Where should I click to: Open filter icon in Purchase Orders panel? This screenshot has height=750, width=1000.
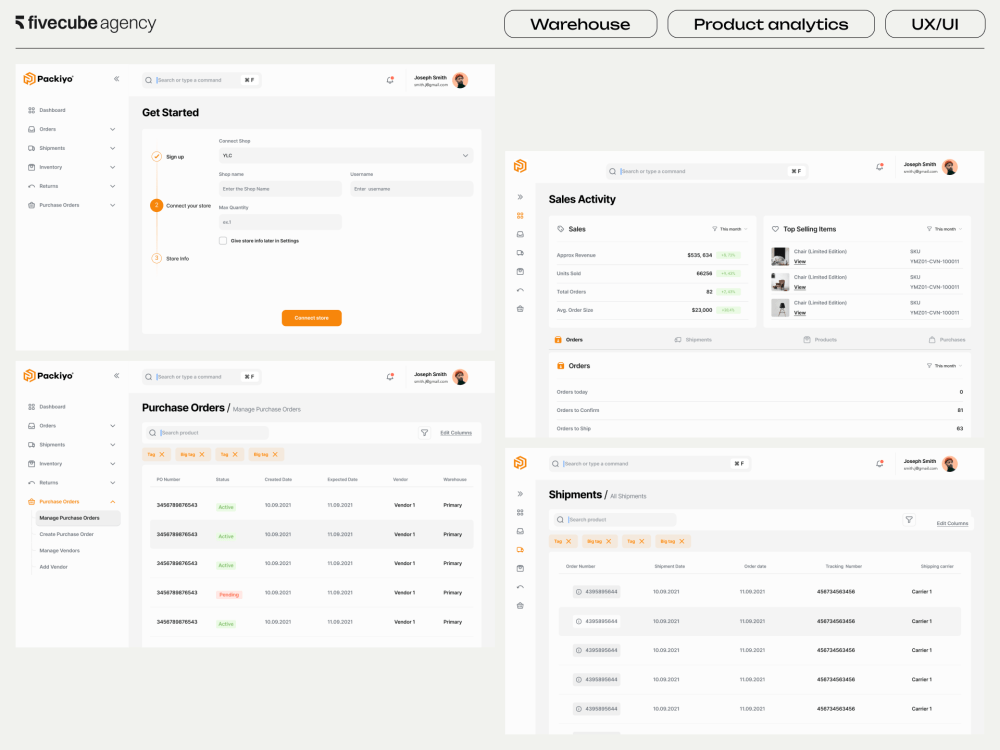coord(424,432)
